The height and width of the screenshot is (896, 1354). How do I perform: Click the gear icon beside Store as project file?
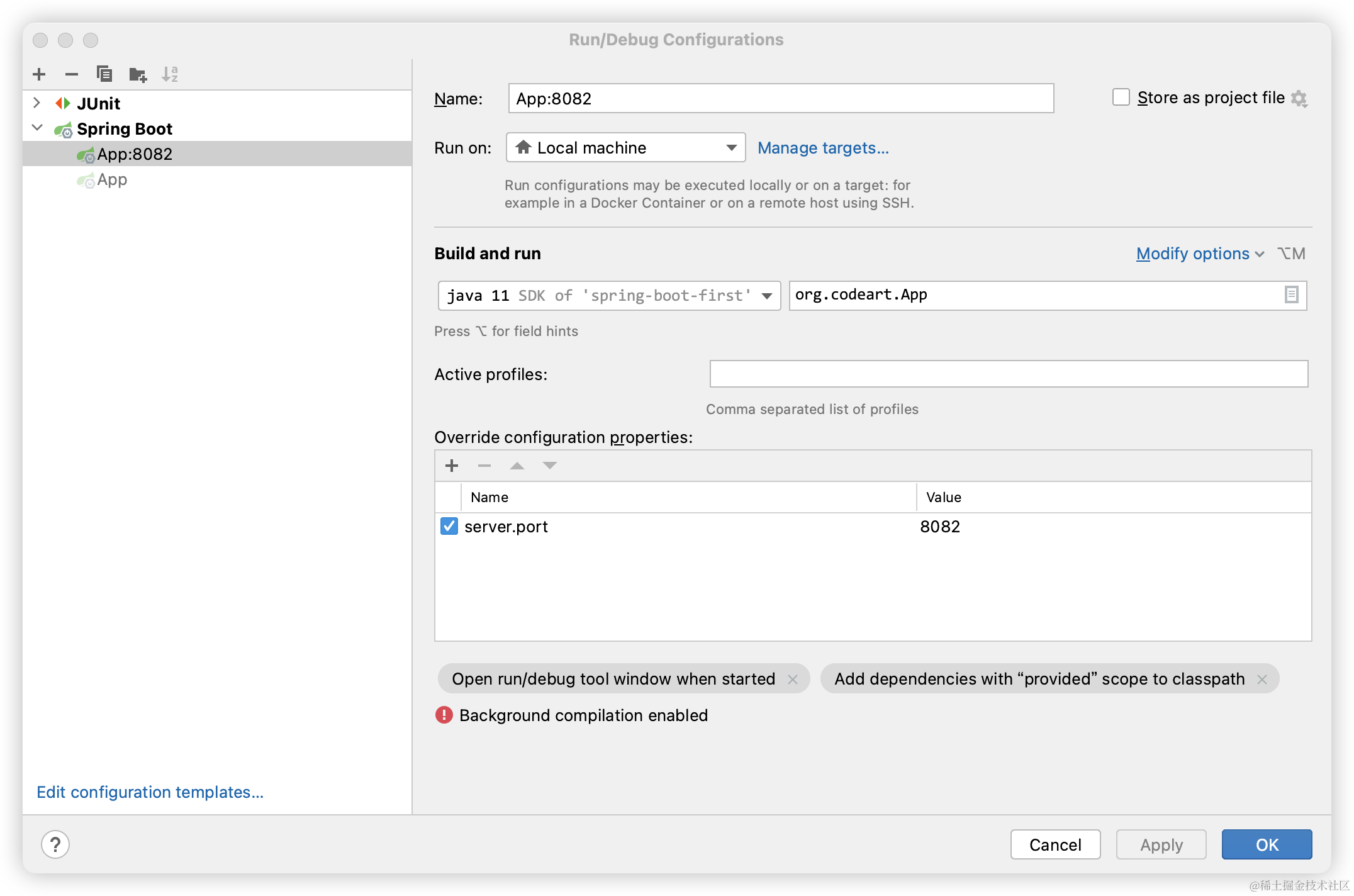point(1299,99)
